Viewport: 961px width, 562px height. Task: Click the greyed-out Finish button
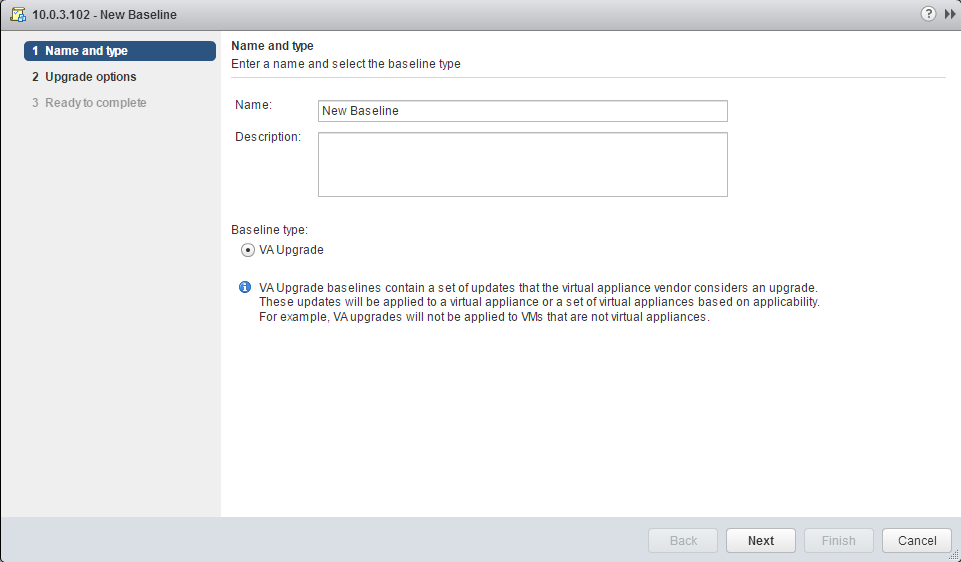(x=838, y=540)
